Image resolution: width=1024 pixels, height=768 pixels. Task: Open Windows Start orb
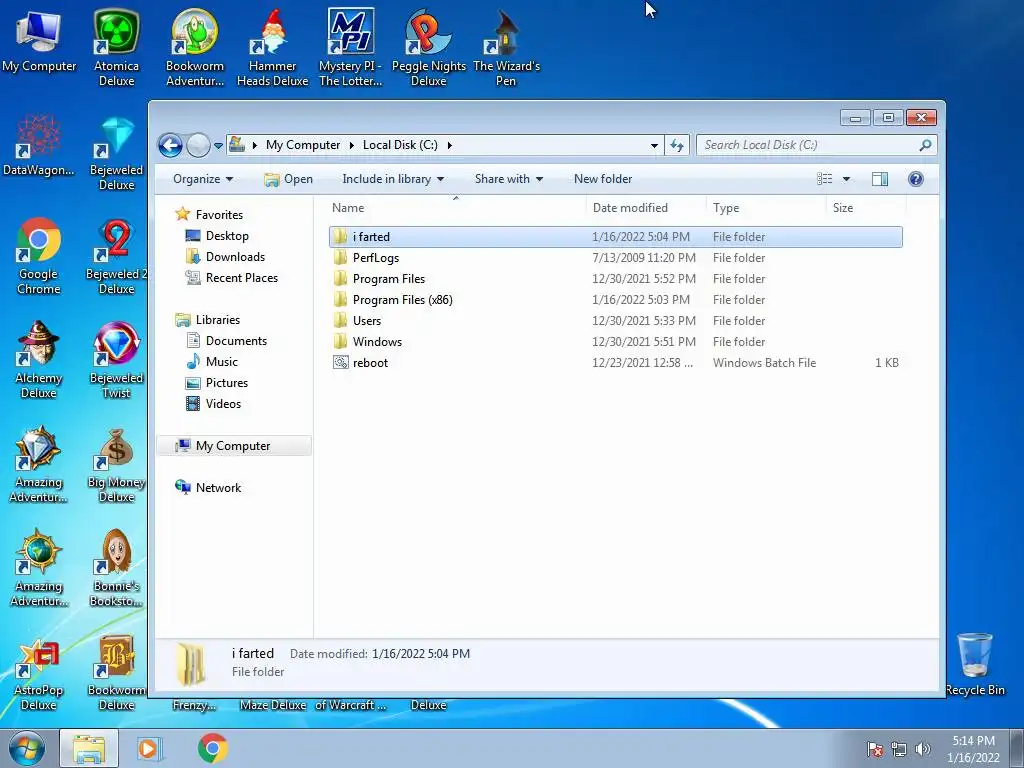(x=27, y=748)
